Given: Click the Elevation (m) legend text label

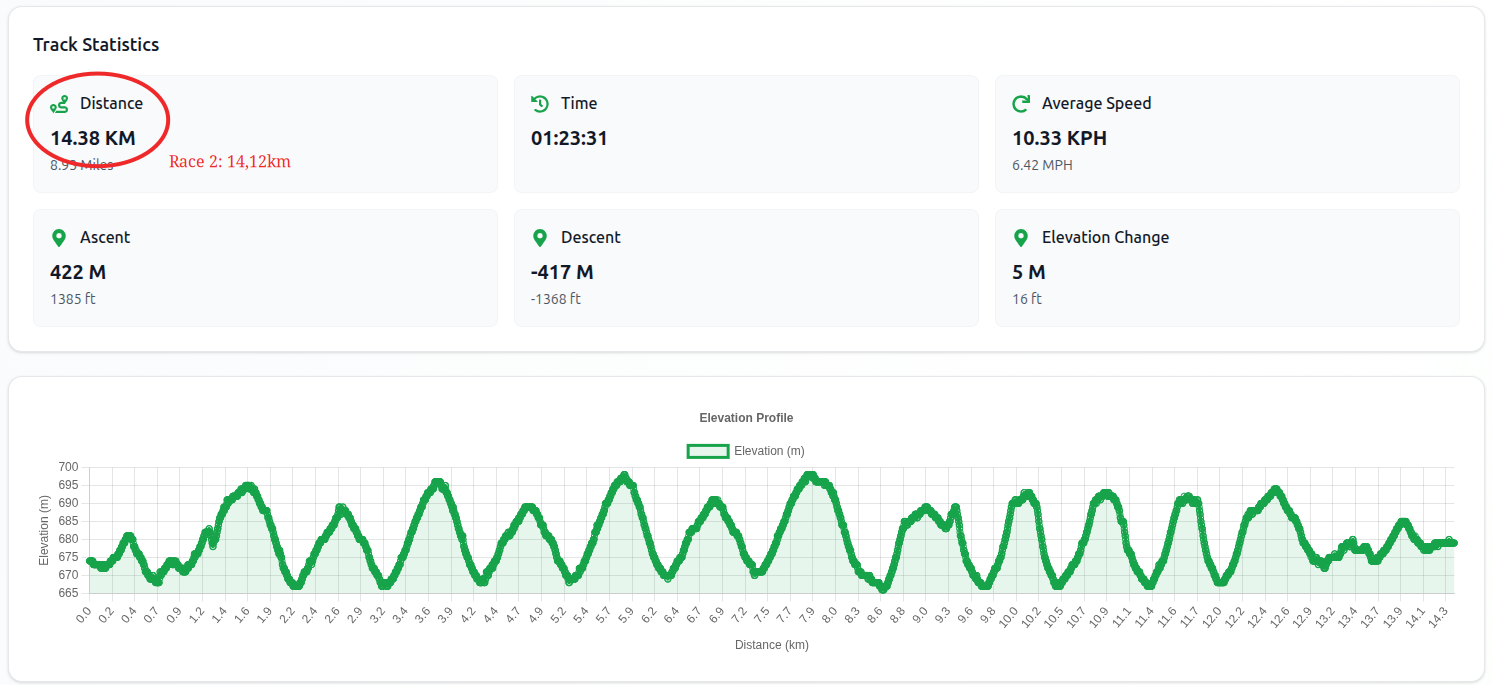Looking at the screenshot, I should [769, 451].
